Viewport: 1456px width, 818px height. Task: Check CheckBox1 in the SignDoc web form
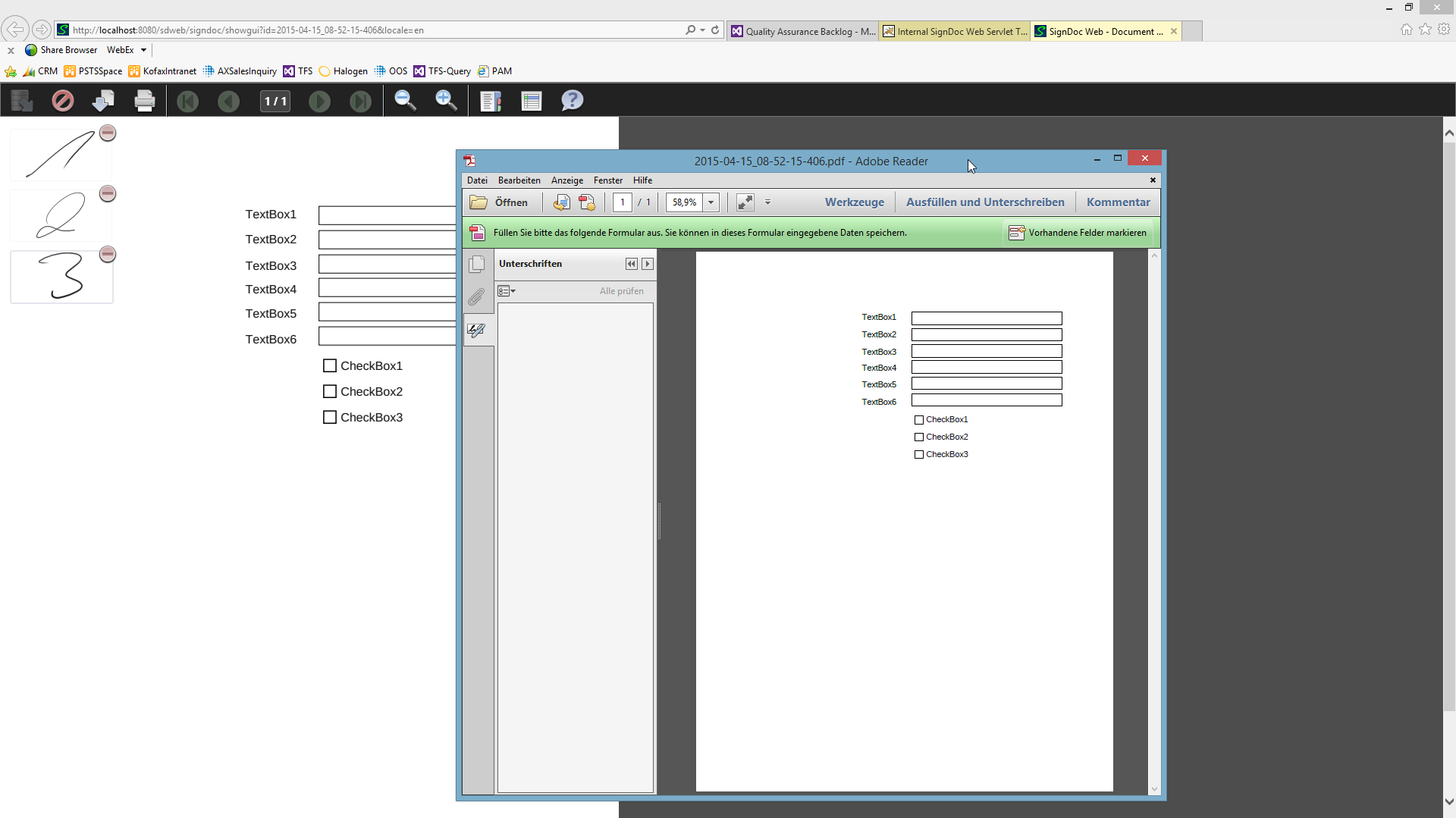[x=330, y=366]
